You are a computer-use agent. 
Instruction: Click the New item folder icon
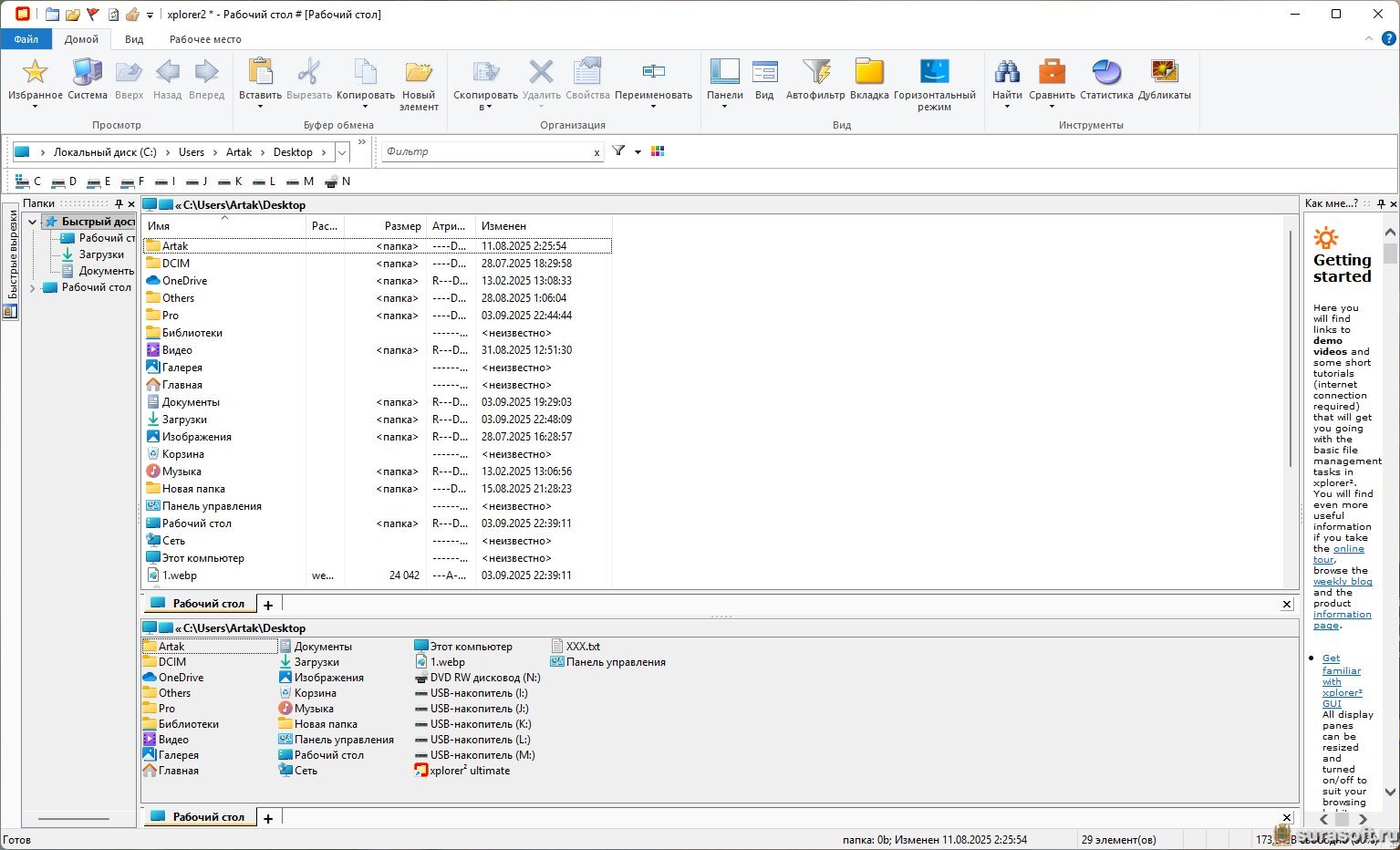point(419,73)
